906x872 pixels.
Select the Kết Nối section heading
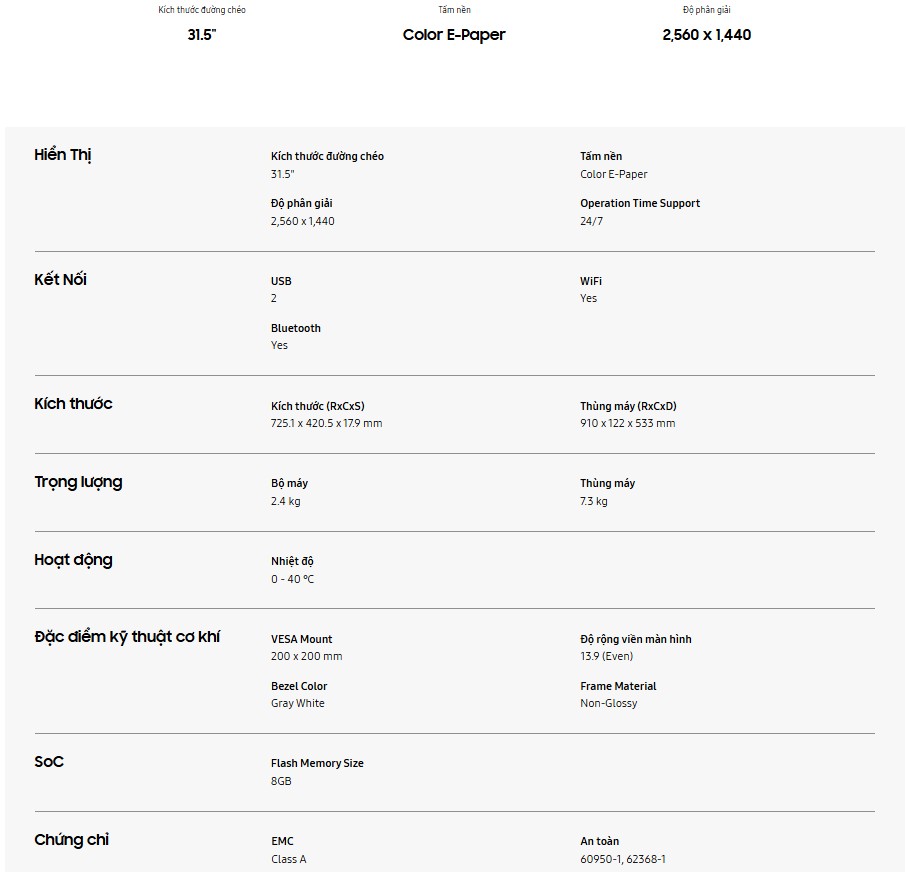coord(60,280)
